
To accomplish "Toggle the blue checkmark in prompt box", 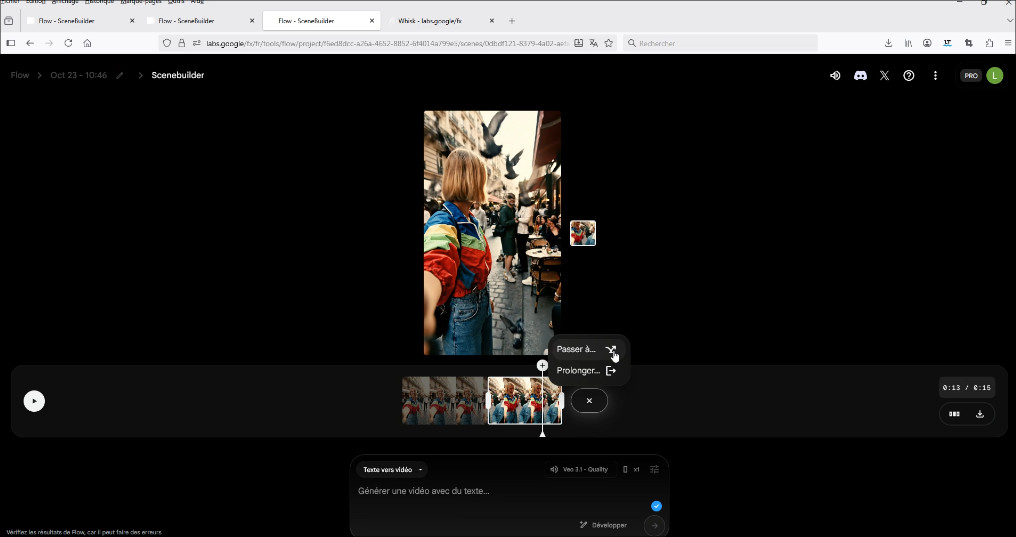I will [656, 506].
